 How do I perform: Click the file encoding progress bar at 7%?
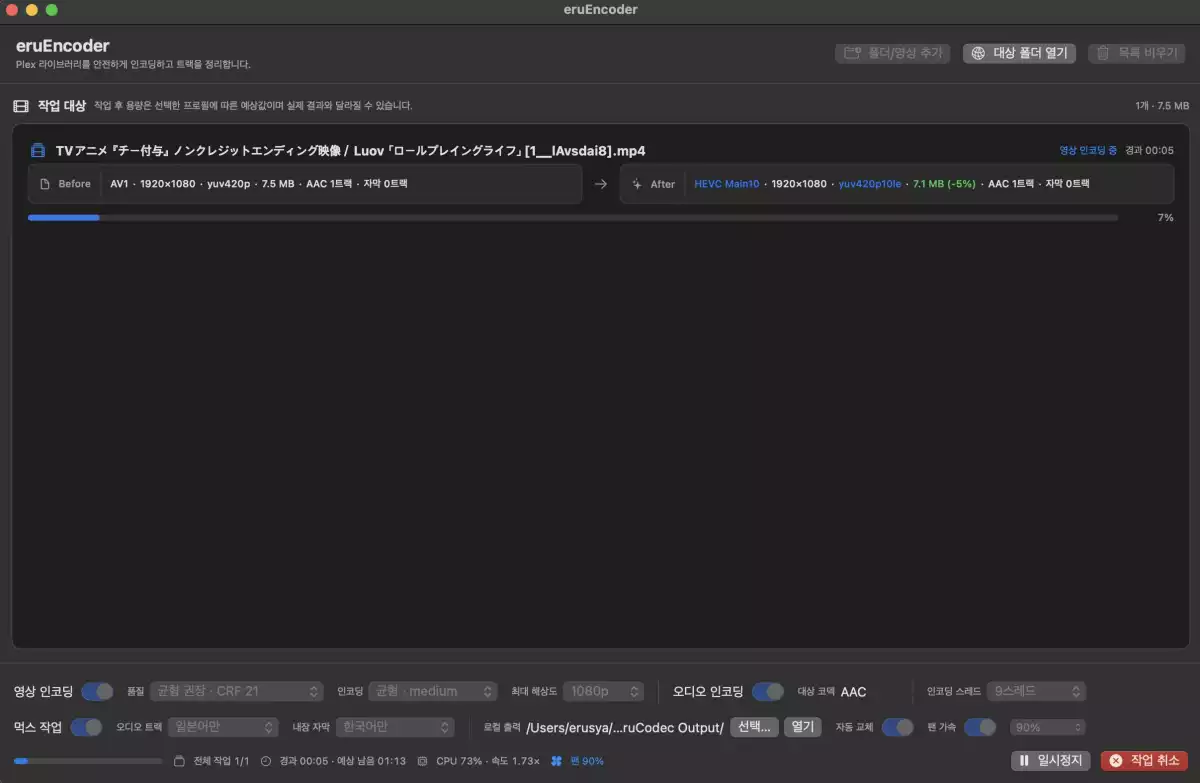(x=573, y=217)
